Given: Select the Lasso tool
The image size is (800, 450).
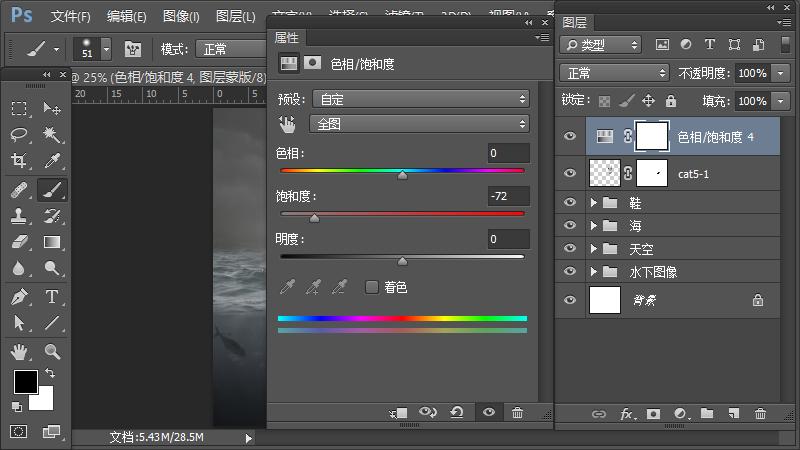Looking at the screenshot, I should click(x=19, y=135).
